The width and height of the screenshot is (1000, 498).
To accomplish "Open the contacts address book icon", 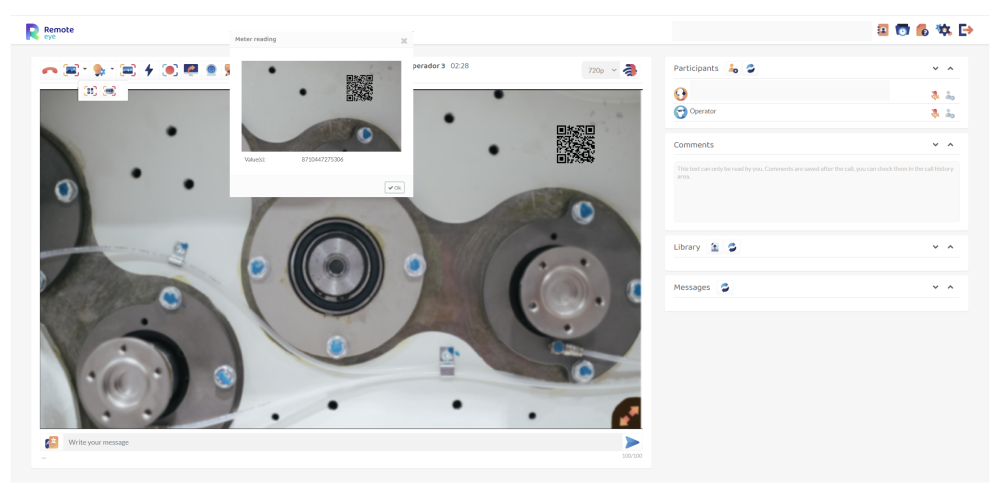I will pyautogui.click(x=883, y=30).
